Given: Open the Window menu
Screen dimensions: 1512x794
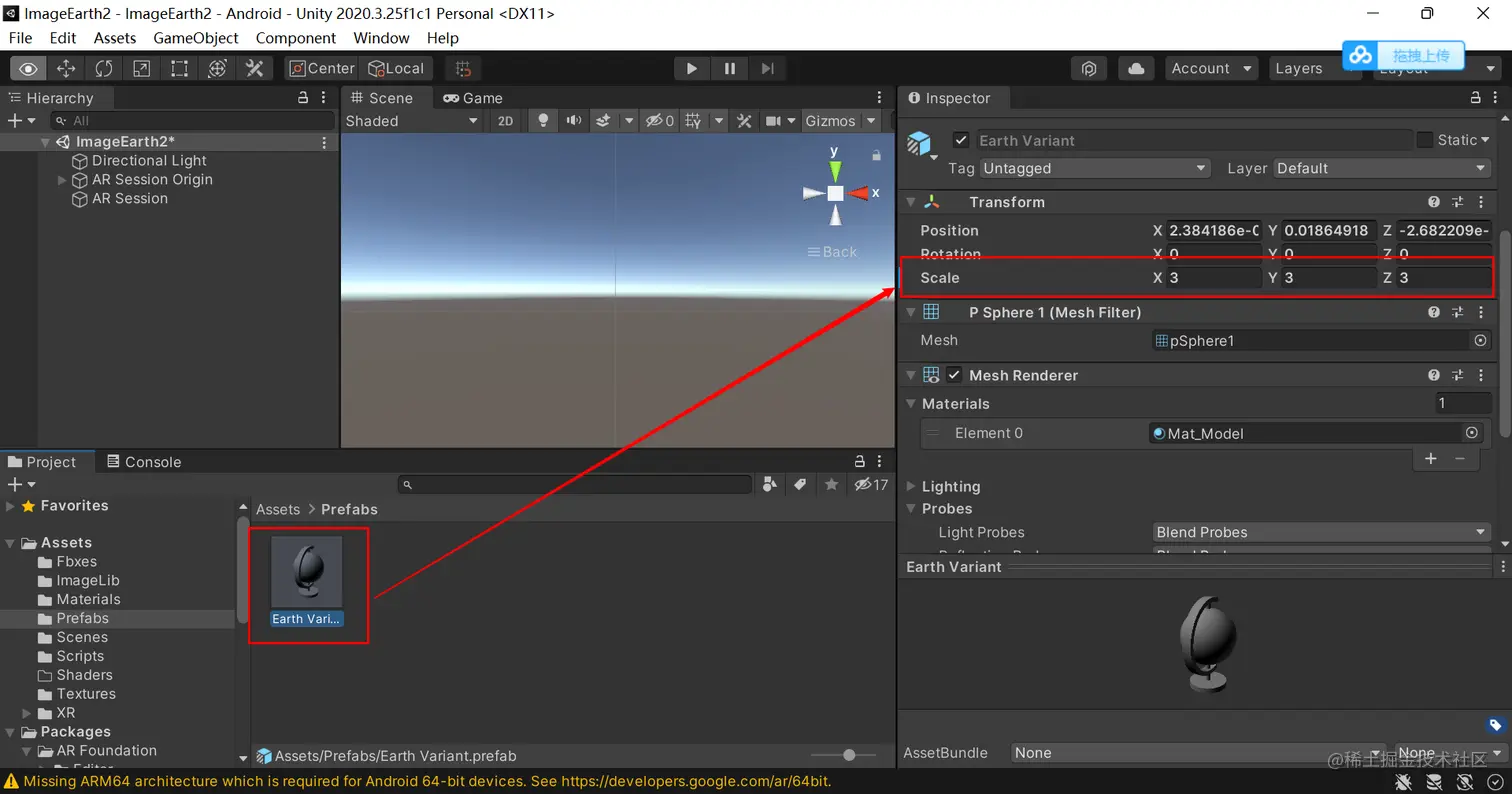Looking at the screenshot, I should pos(381,38).
